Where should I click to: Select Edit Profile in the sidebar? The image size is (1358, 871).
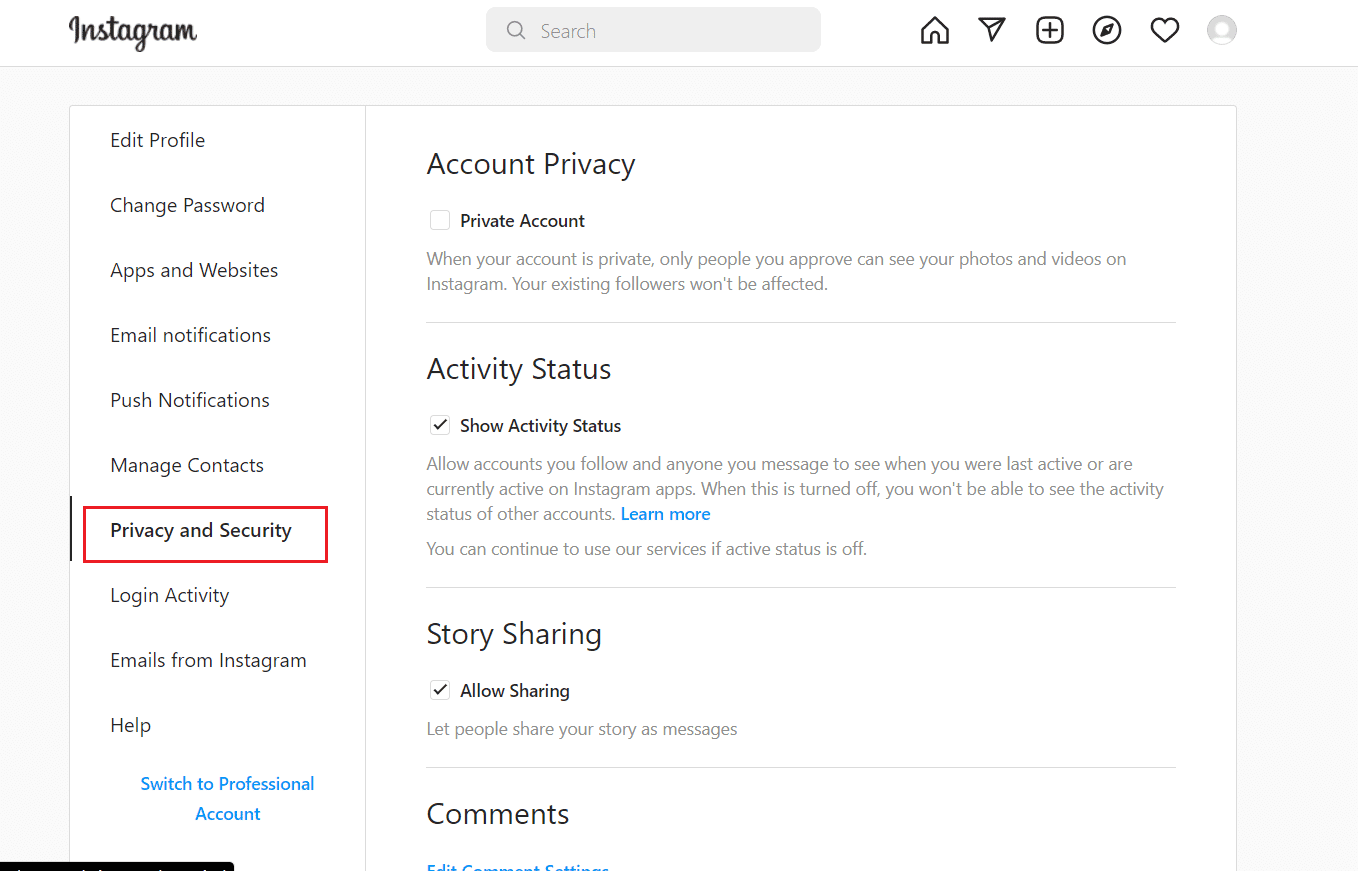[x=157, y=140]
